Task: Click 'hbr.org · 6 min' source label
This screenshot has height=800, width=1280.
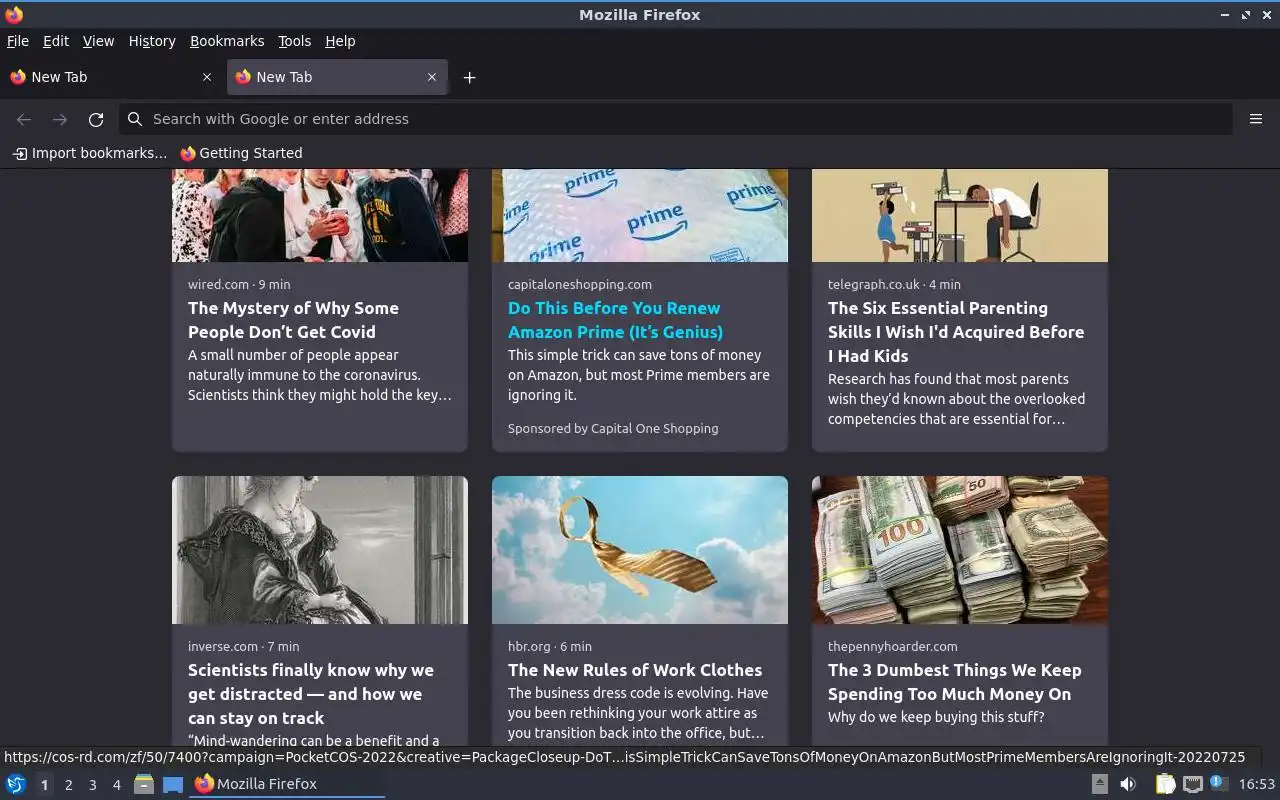Action: point(550,646)
